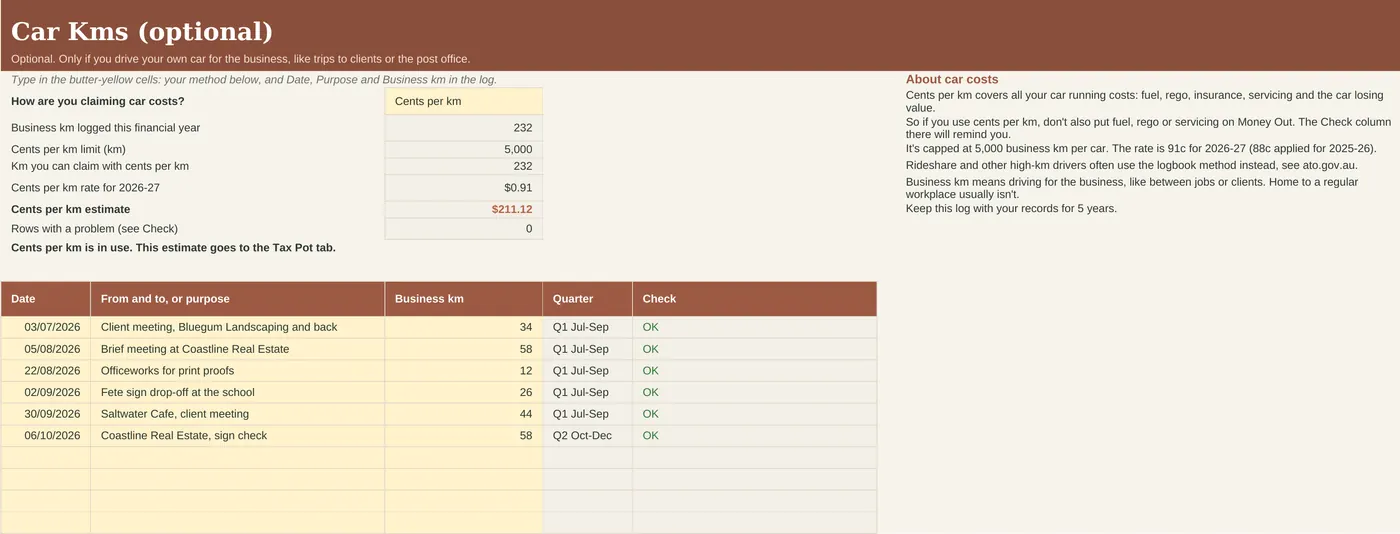Click the Business km column header

[464, 299]
